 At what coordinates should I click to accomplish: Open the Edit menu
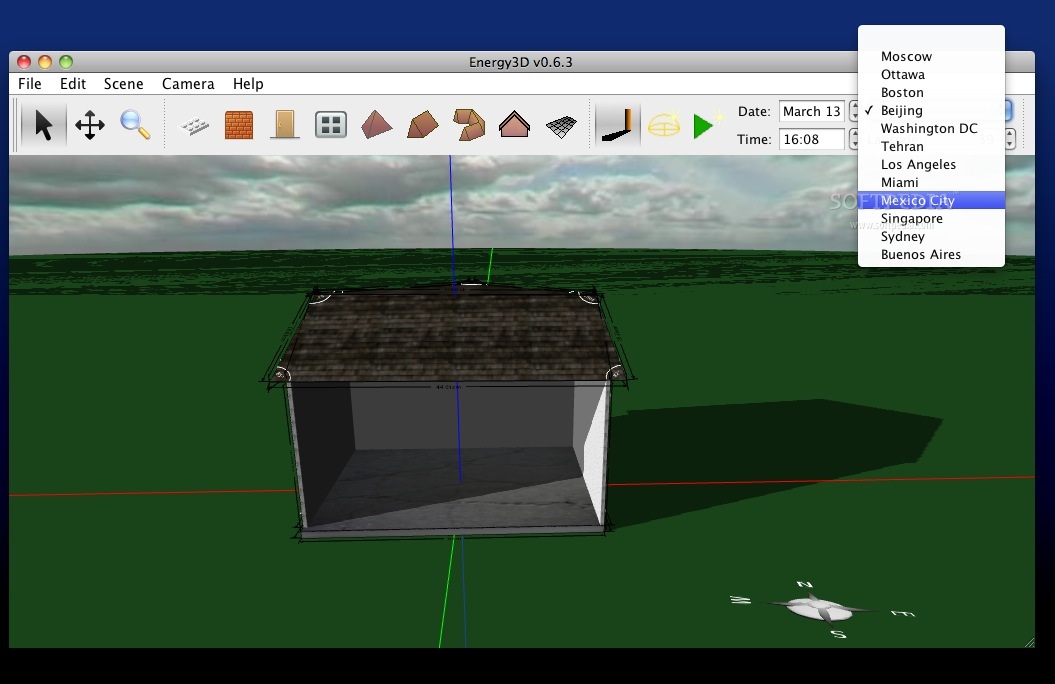(73, 83)
